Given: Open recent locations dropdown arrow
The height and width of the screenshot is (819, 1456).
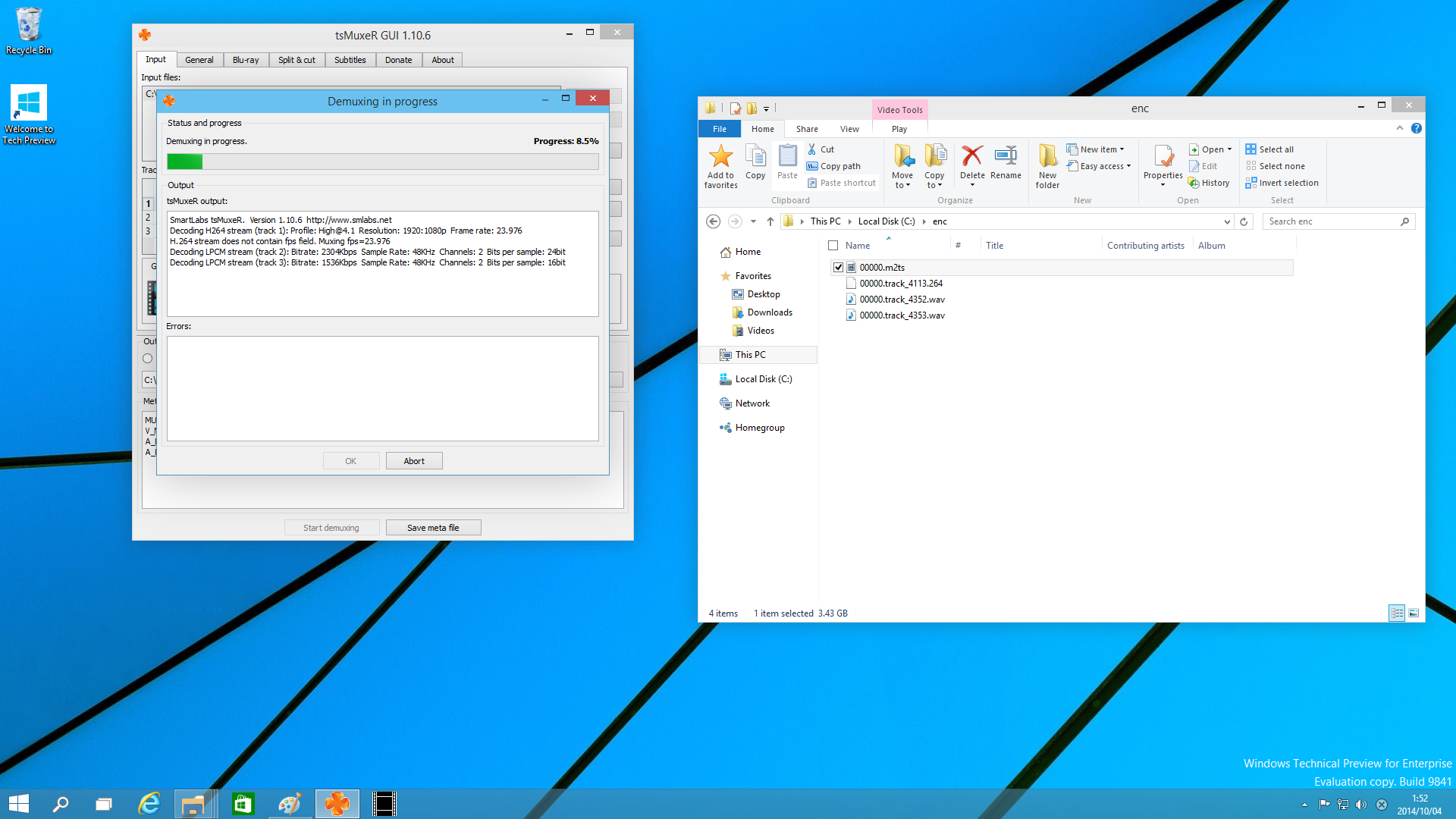Looking at the screenshot, I should (753, 221).
